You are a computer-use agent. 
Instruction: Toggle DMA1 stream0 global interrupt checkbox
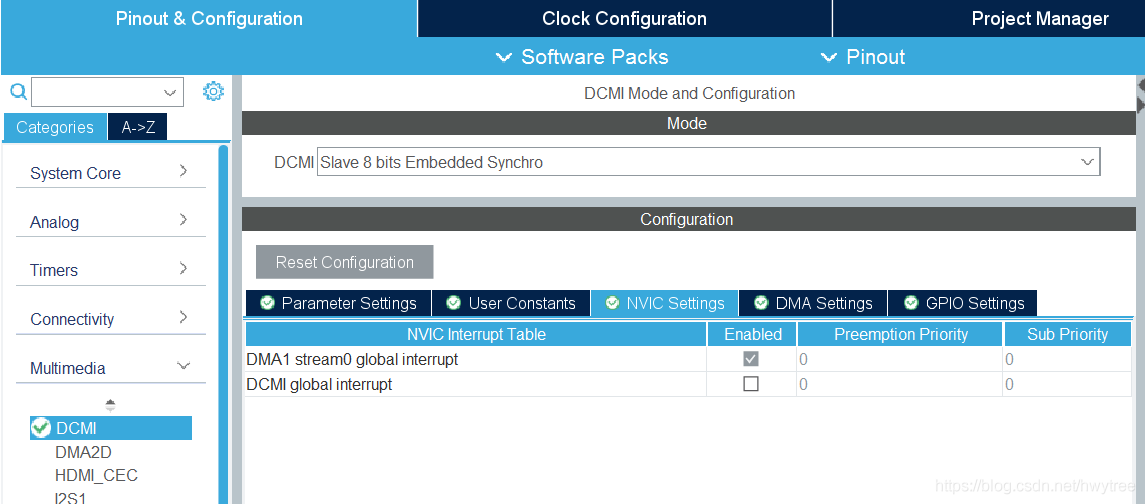(751, 359)
